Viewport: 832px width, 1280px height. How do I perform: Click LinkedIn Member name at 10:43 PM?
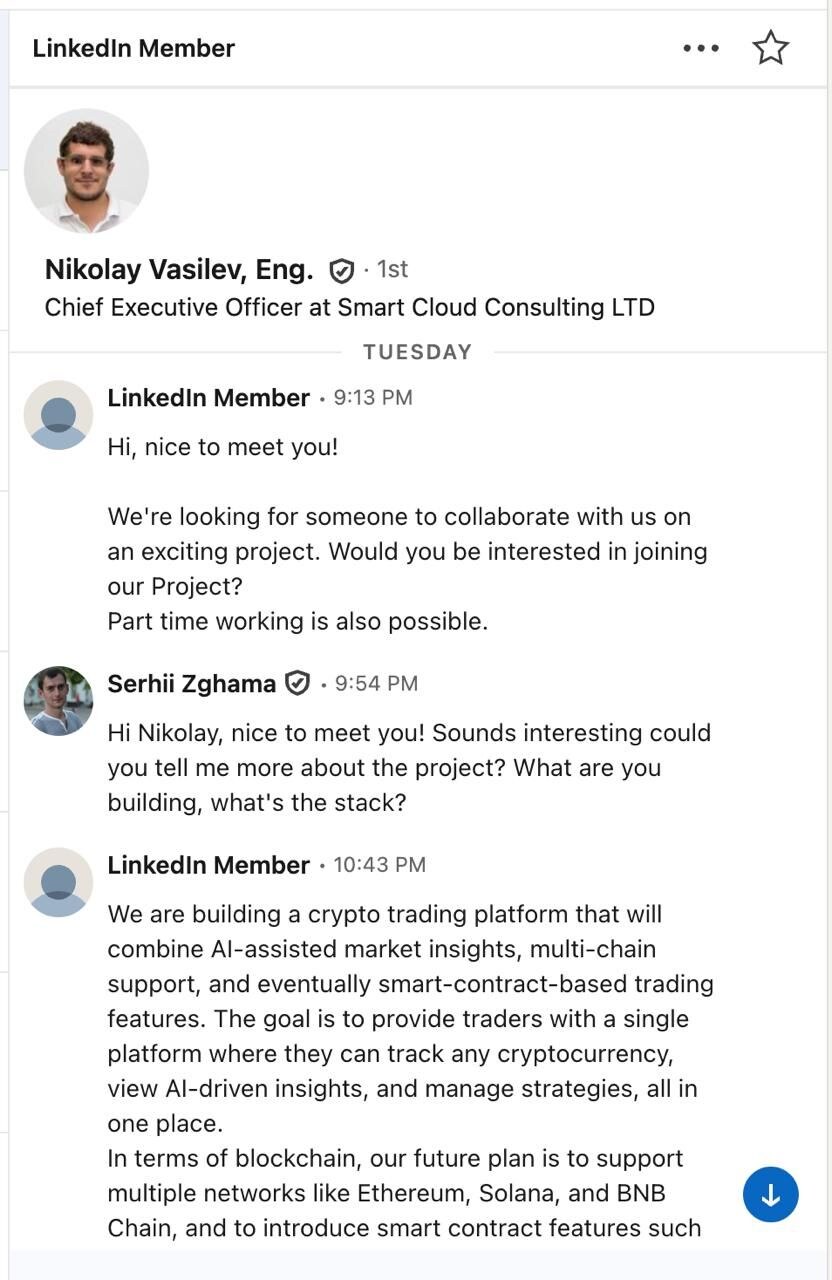click(208, 865)
